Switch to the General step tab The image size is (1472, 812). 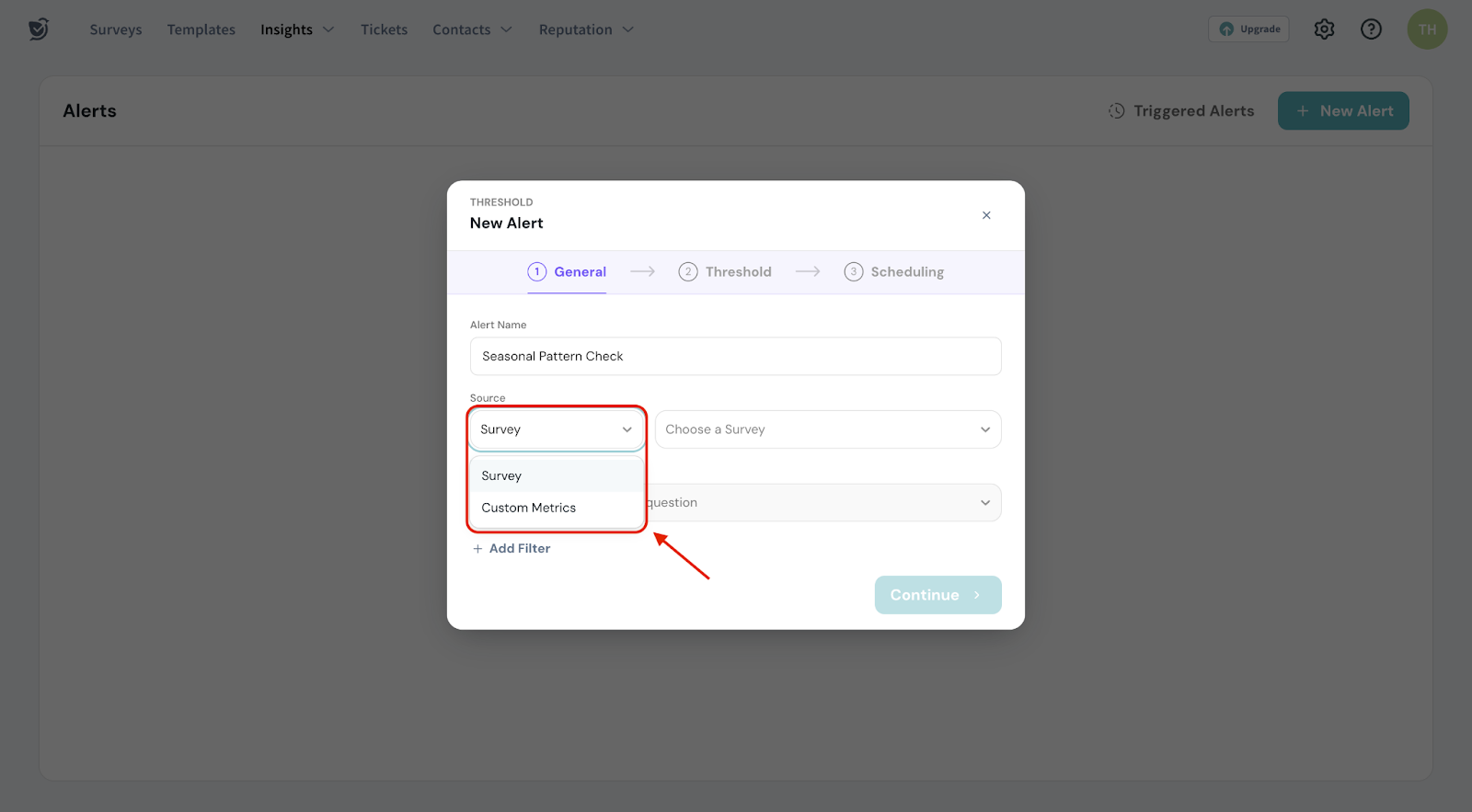pos(567,272)
